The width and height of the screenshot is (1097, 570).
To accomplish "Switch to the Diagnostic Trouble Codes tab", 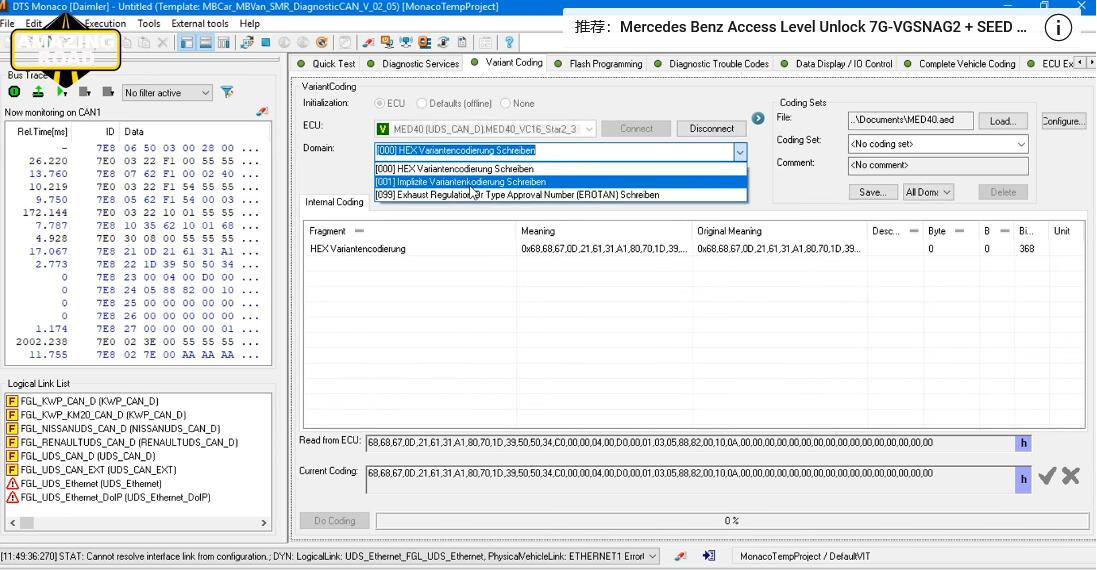I will click(712, 64).
